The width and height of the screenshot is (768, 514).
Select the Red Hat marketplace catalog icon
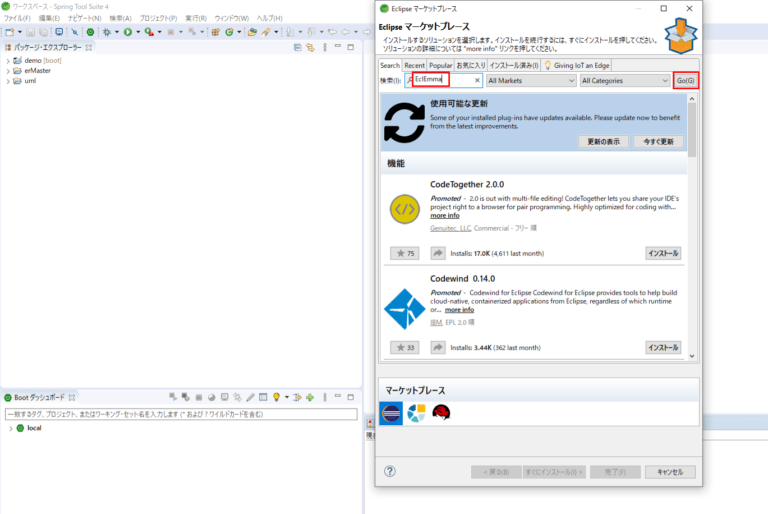(441, 413)
